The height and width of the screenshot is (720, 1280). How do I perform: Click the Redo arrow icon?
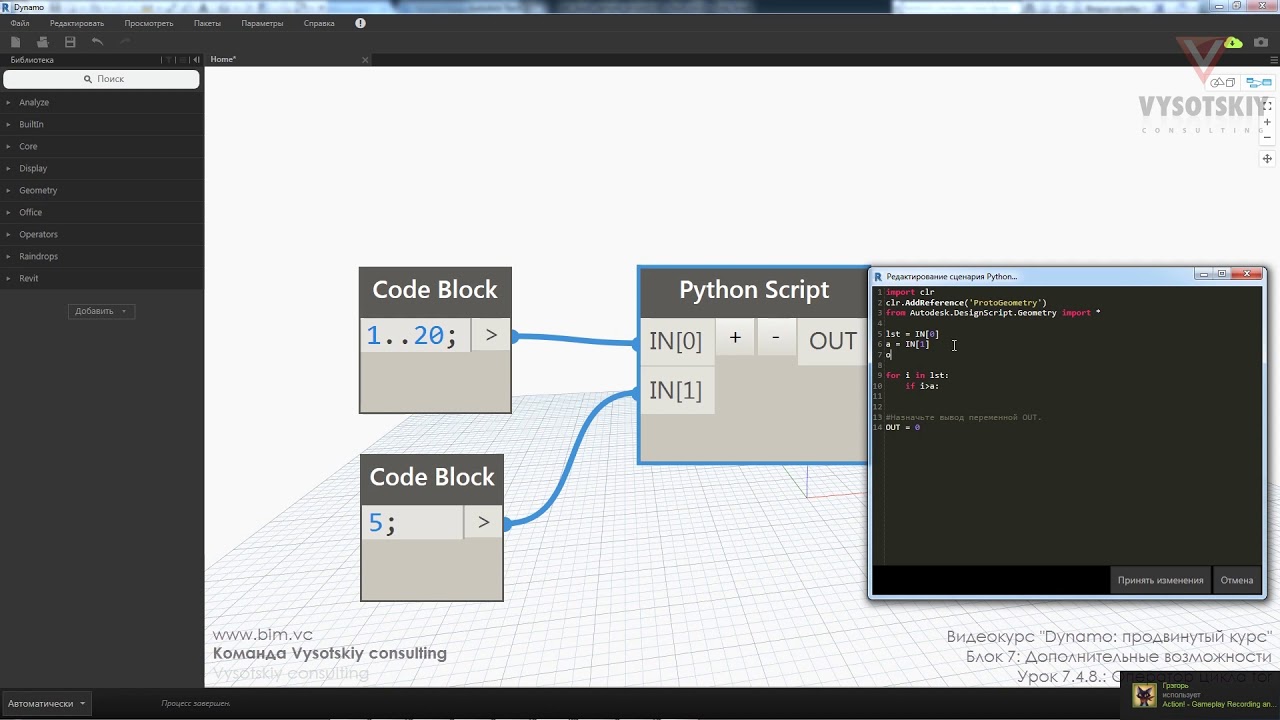(125, 42)
